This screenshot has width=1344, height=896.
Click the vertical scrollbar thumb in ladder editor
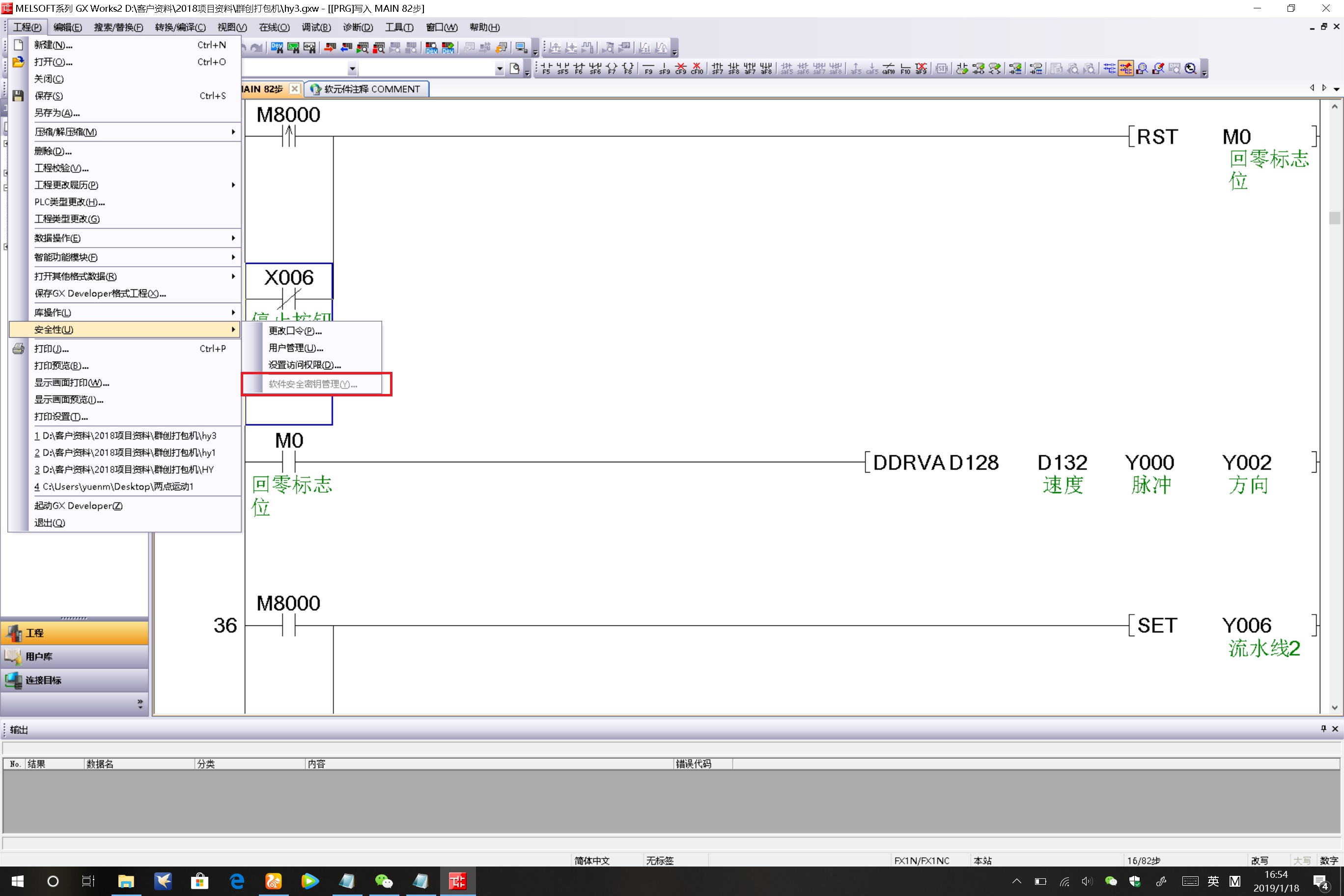click(1334, 218)
